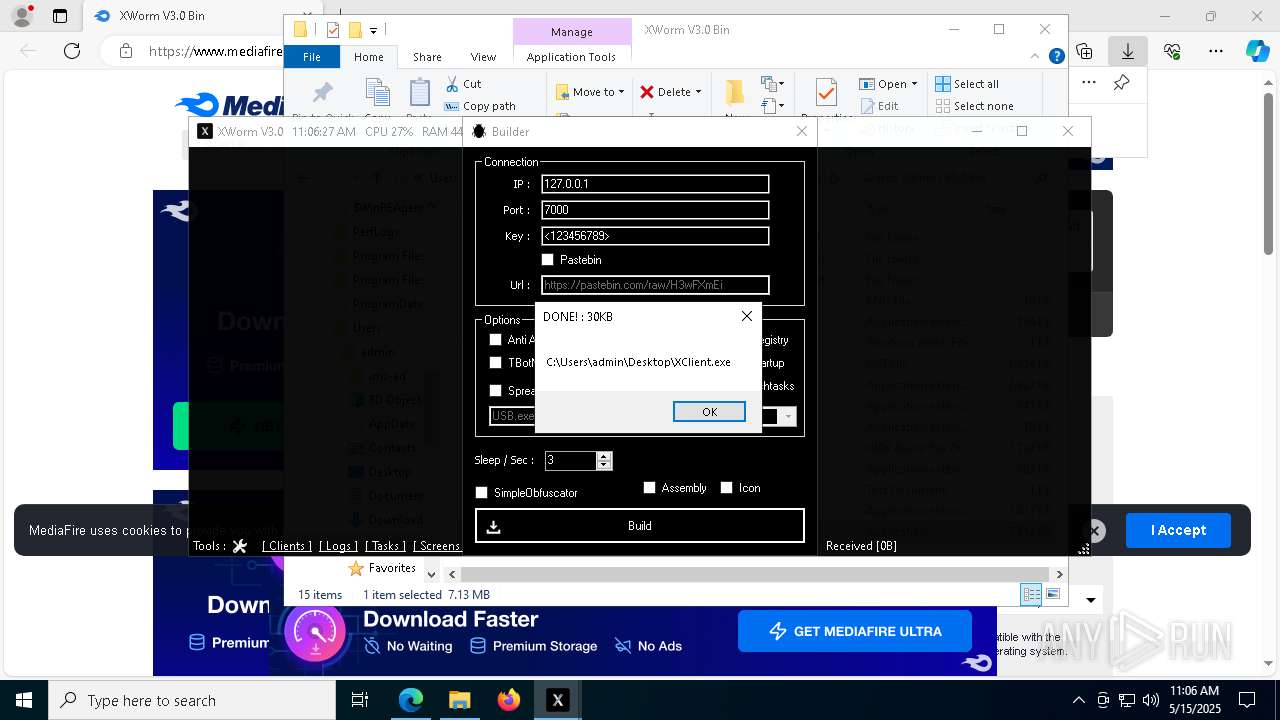Click Edit in the Explorer ribbon

[878, 106]
